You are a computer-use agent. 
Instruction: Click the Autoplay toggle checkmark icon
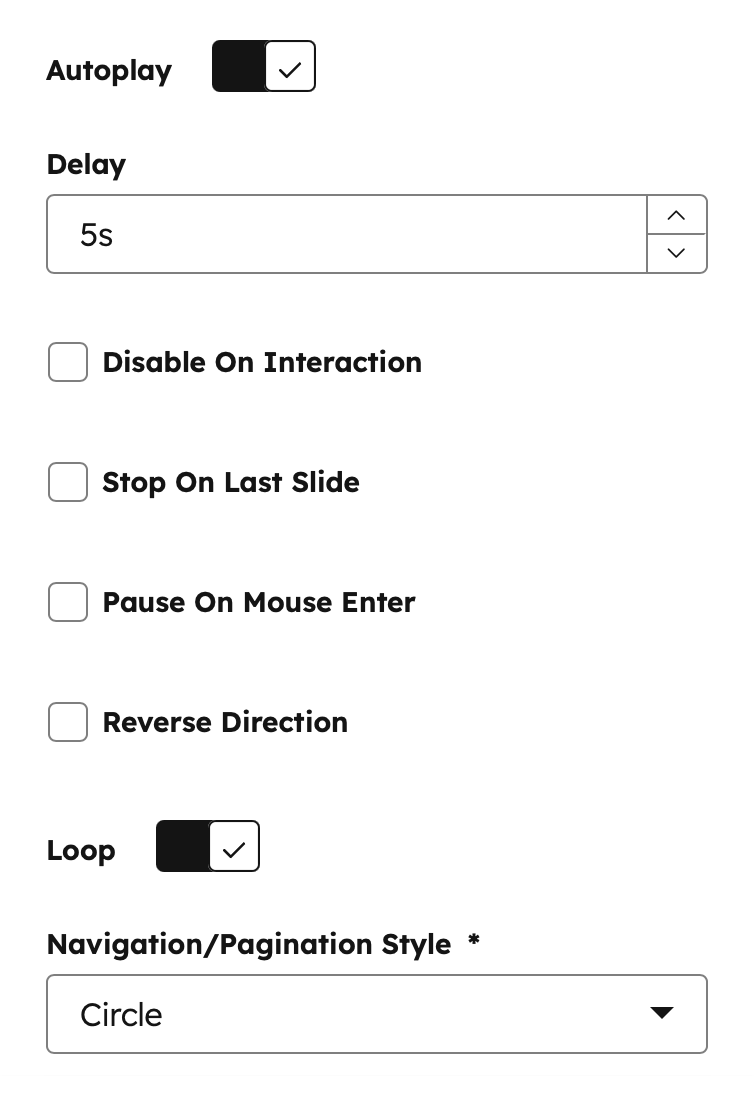[290, 69]
